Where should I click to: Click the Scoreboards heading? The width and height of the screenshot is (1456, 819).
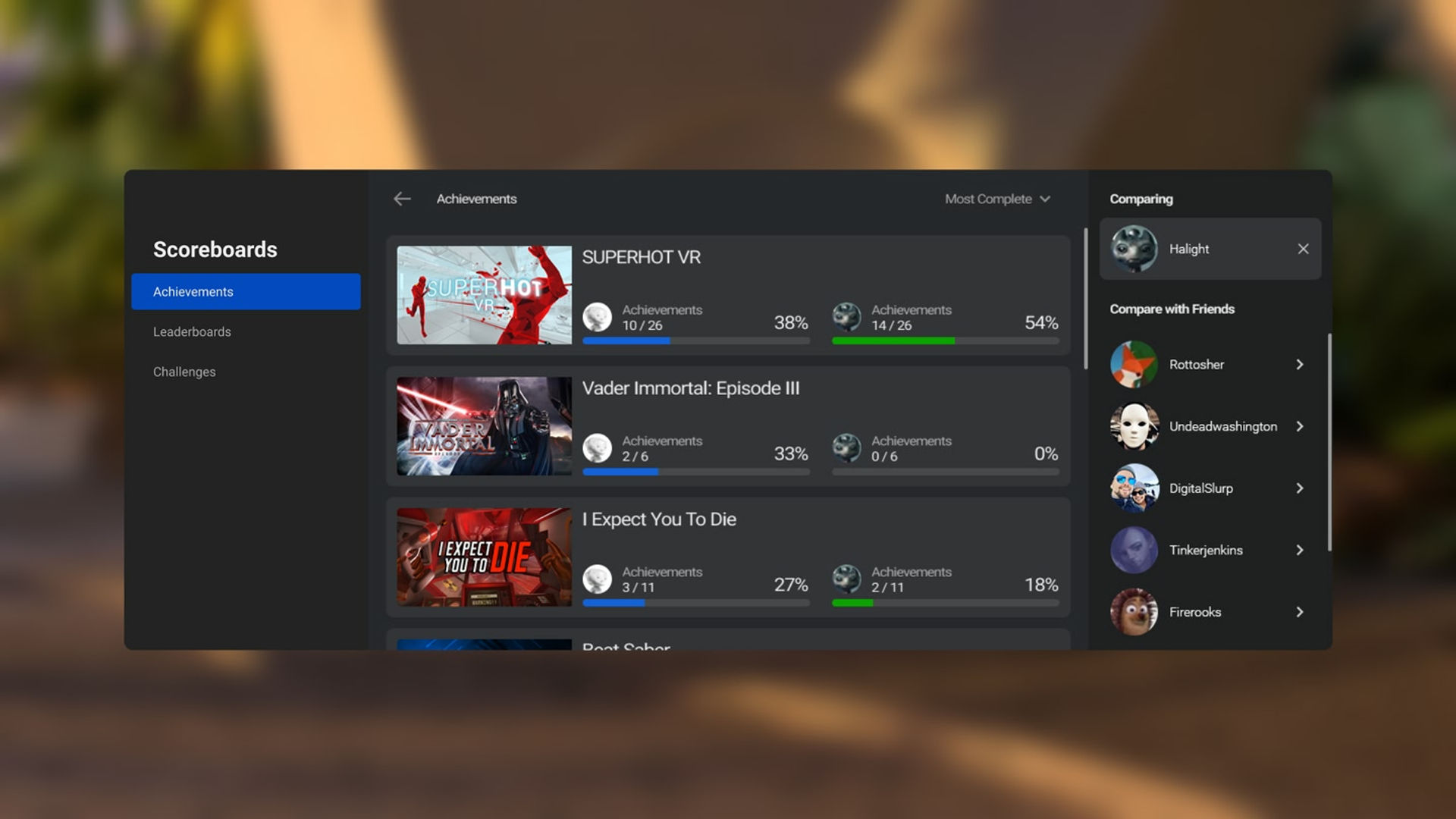[x=215, y=249]
